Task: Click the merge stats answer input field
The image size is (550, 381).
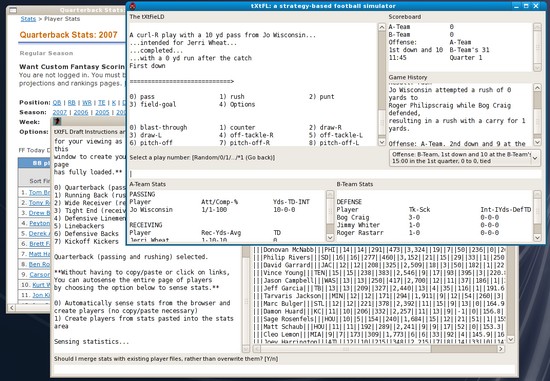Action: coord(285,370)
